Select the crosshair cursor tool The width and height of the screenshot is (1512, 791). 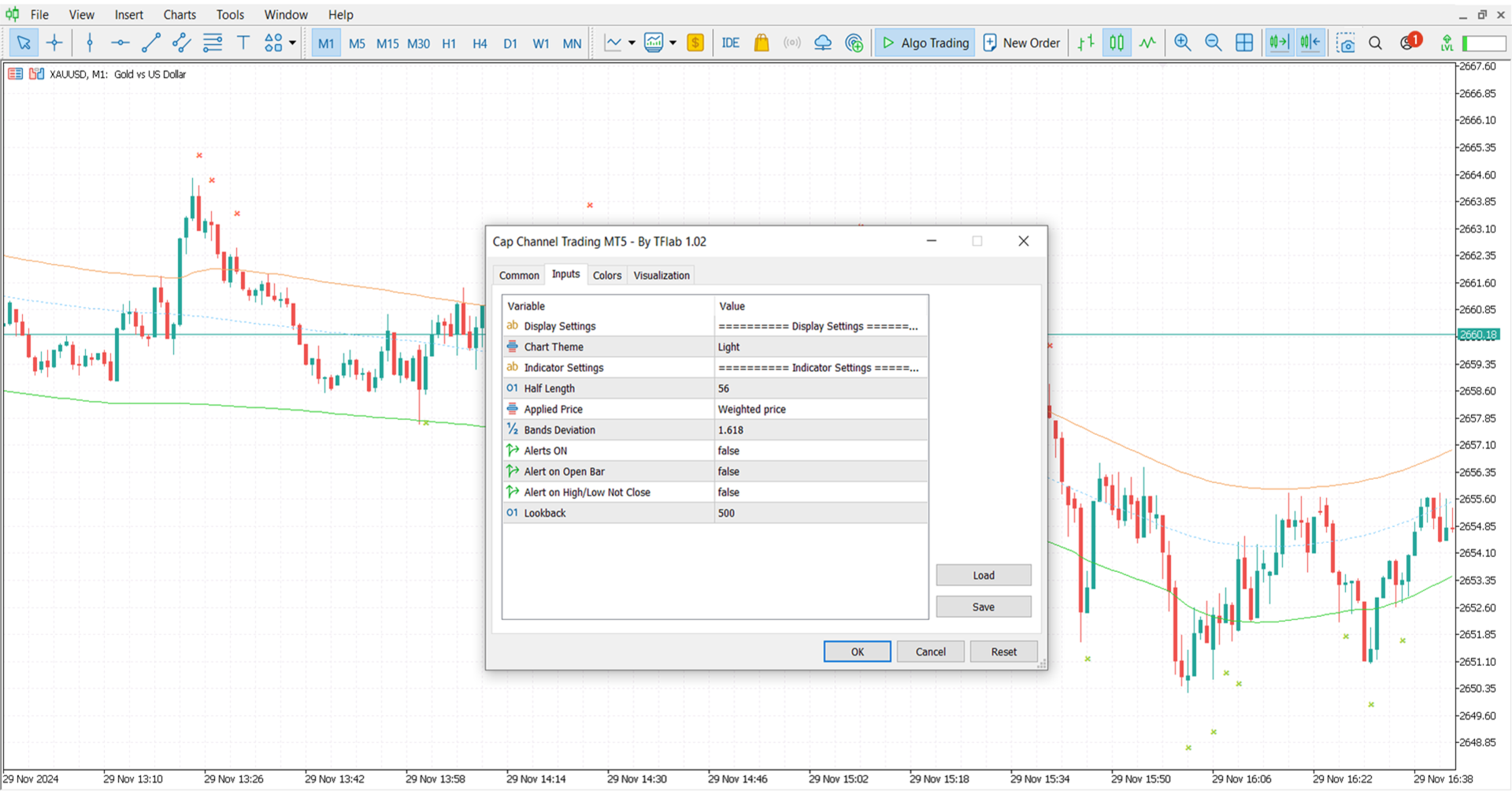tap(54, 43)
